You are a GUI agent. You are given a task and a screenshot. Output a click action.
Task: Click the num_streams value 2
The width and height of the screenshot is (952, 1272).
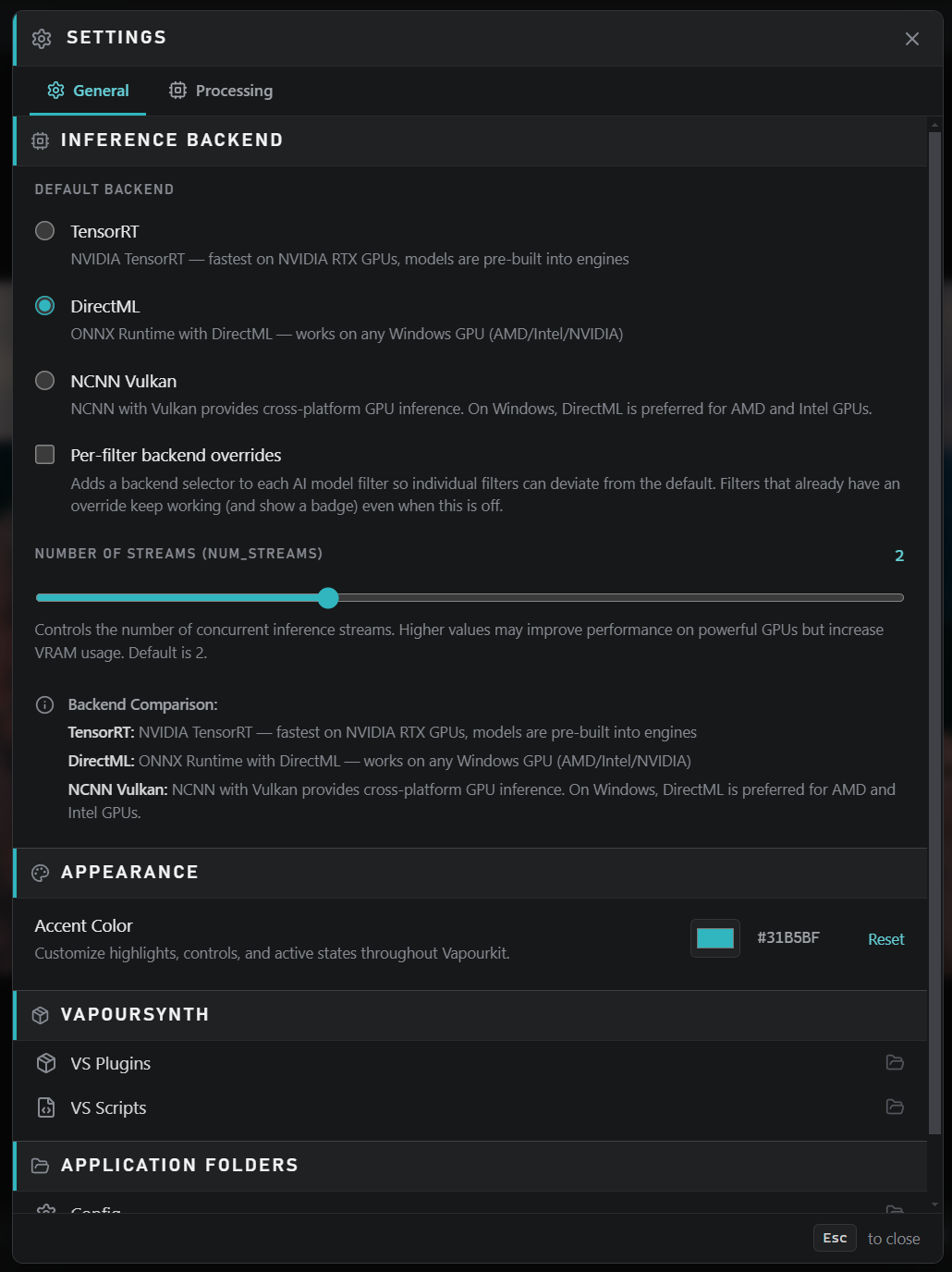[x=899, y=556]
